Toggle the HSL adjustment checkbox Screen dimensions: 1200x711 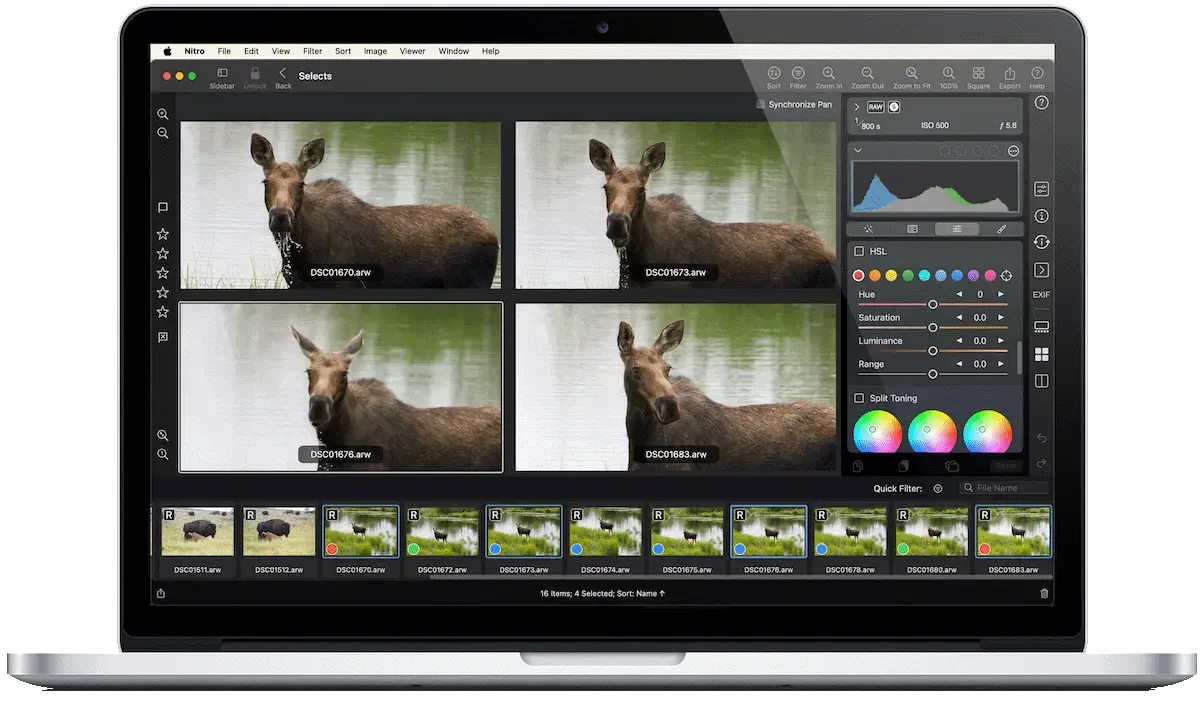(857, 251)
